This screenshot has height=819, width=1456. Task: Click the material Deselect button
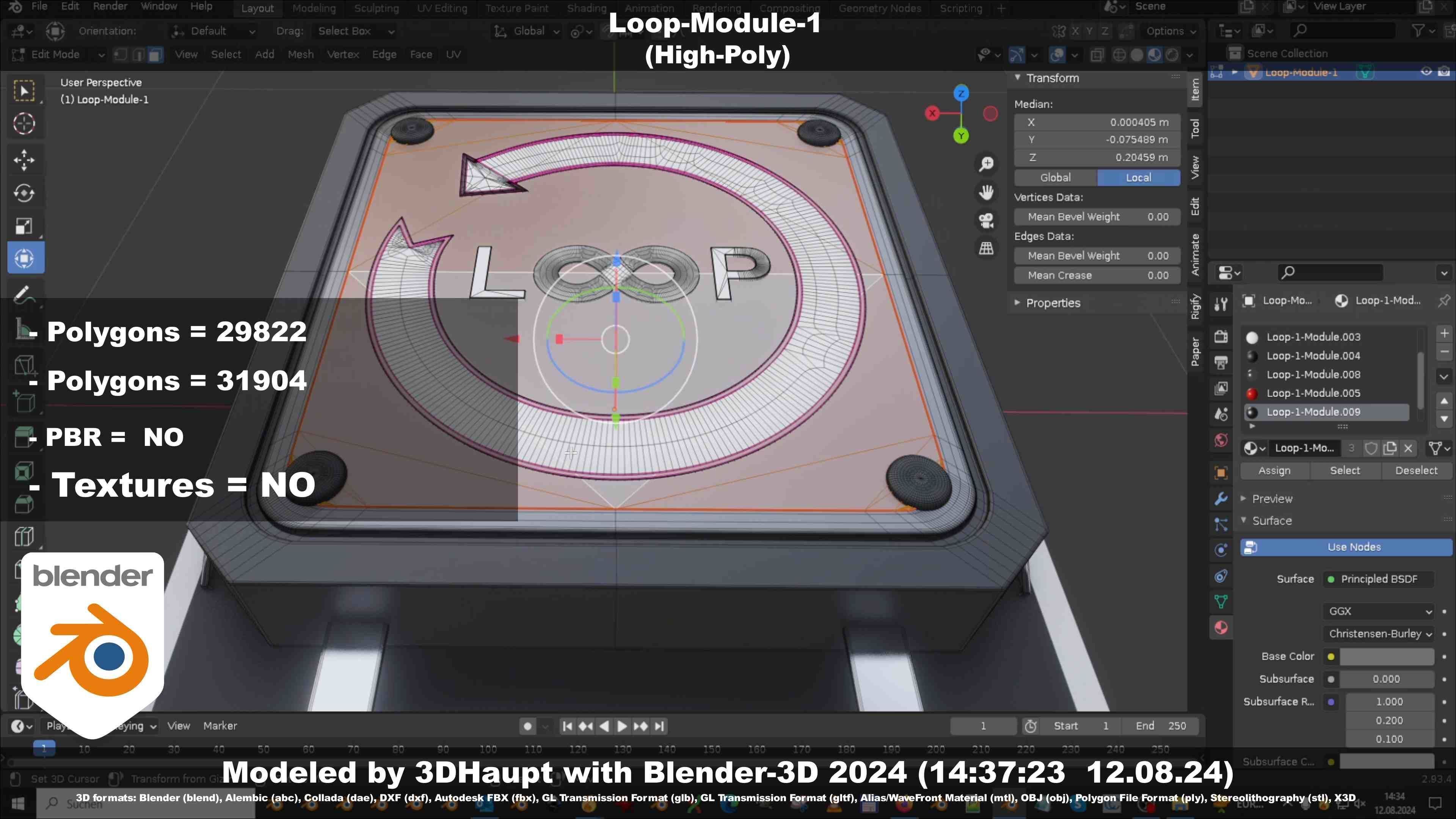[1417, 471]
